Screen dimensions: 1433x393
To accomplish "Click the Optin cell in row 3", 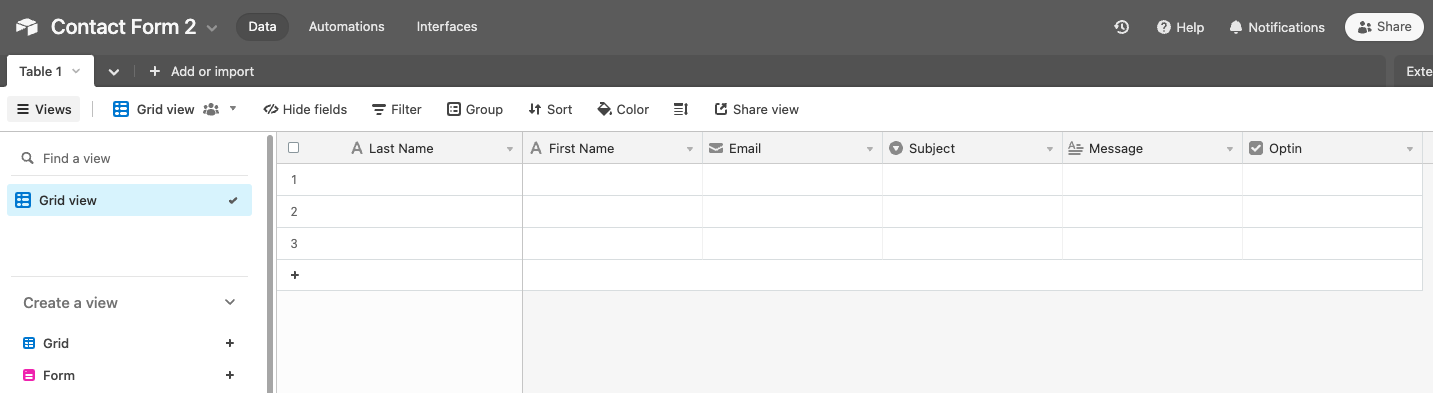I will [1332, 244].
